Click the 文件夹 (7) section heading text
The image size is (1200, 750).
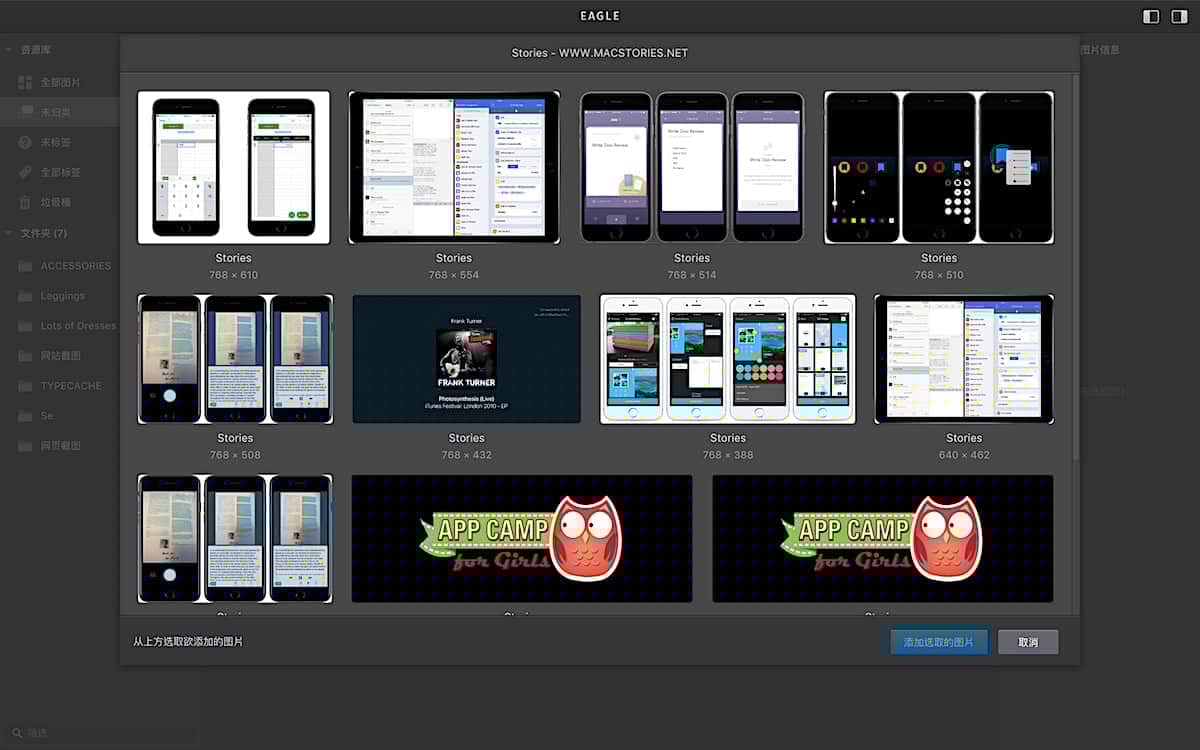tap(44, 233)
